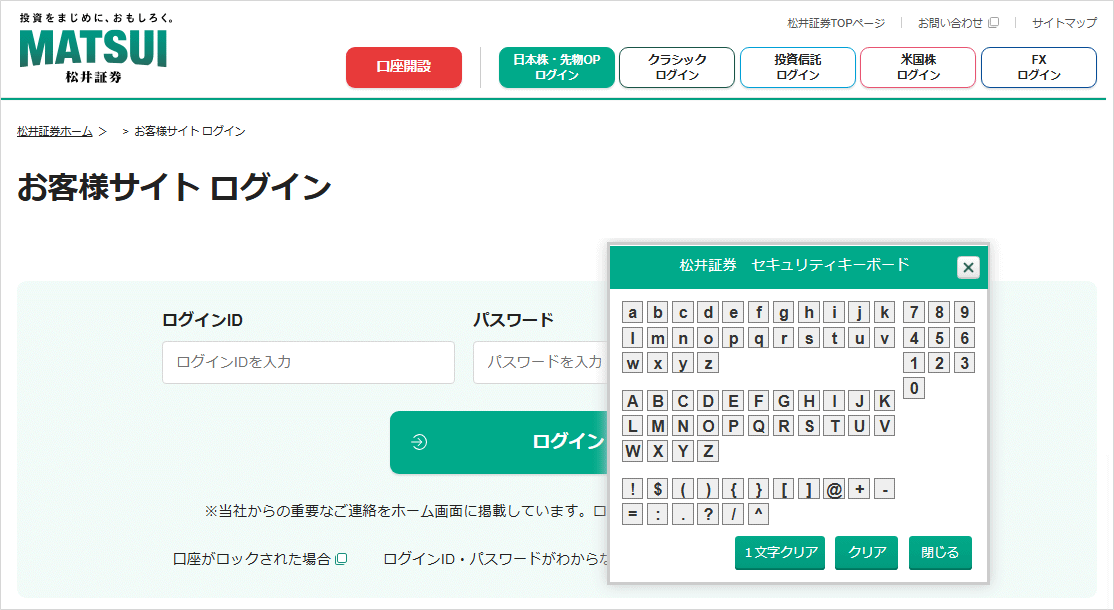Open サイトマップ link

click(1064, 23)
